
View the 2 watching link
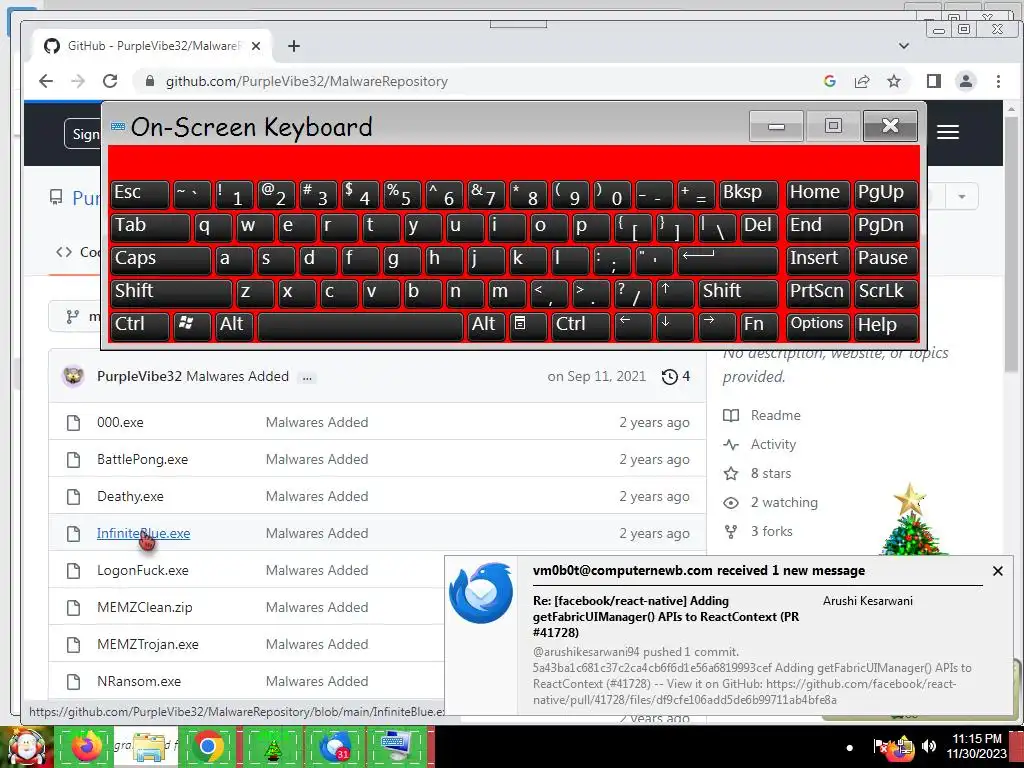(x=784, y=502)
